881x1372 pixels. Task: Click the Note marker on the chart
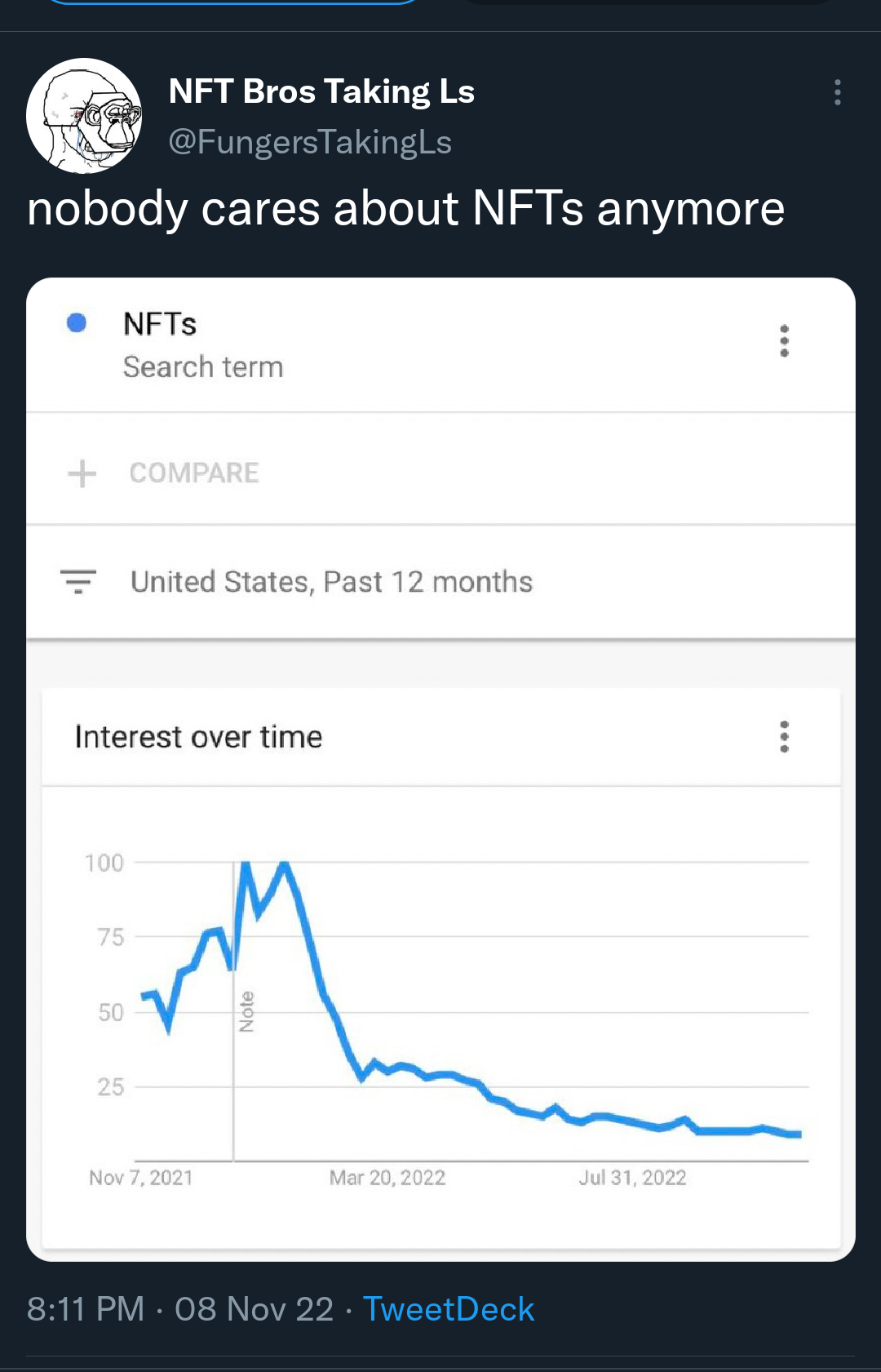(246, 1012)
